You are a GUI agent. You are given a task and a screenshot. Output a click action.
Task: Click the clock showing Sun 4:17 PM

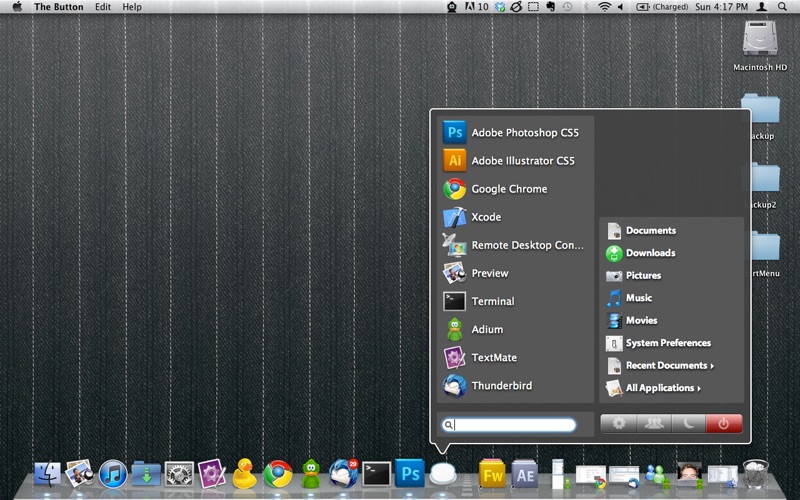pyautogui.click(x=721, y=7)
